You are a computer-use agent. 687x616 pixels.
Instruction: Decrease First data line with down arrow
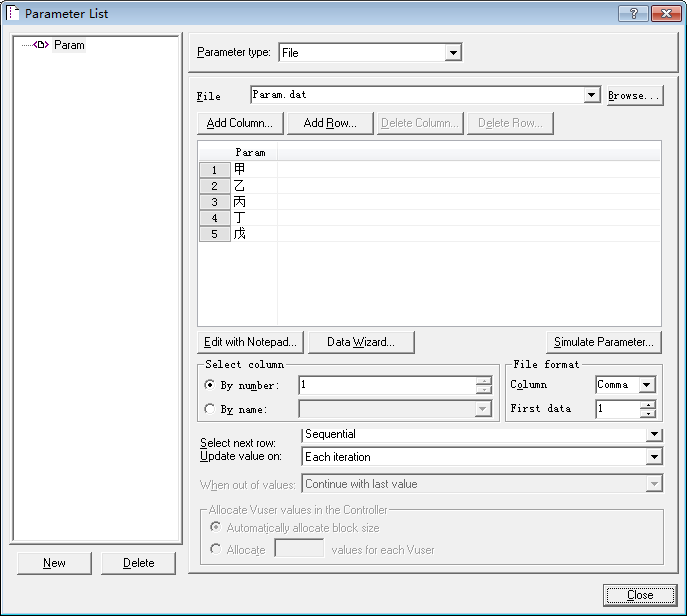tap(647, 413)
